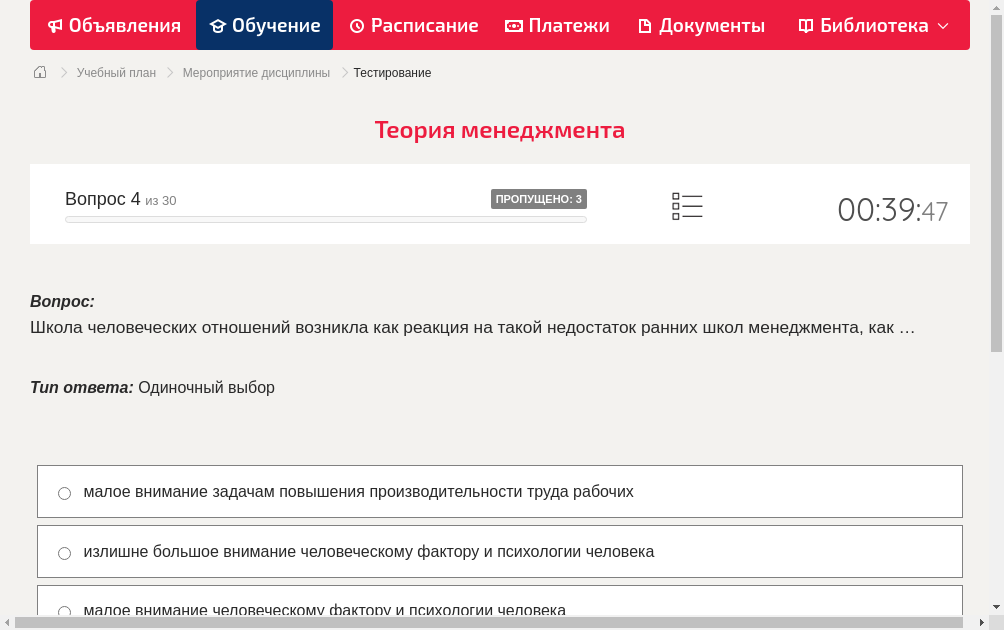Open the question navigator list icon
The height and width of the screenshot is (630, 1004).
click(x=687, y=205)
